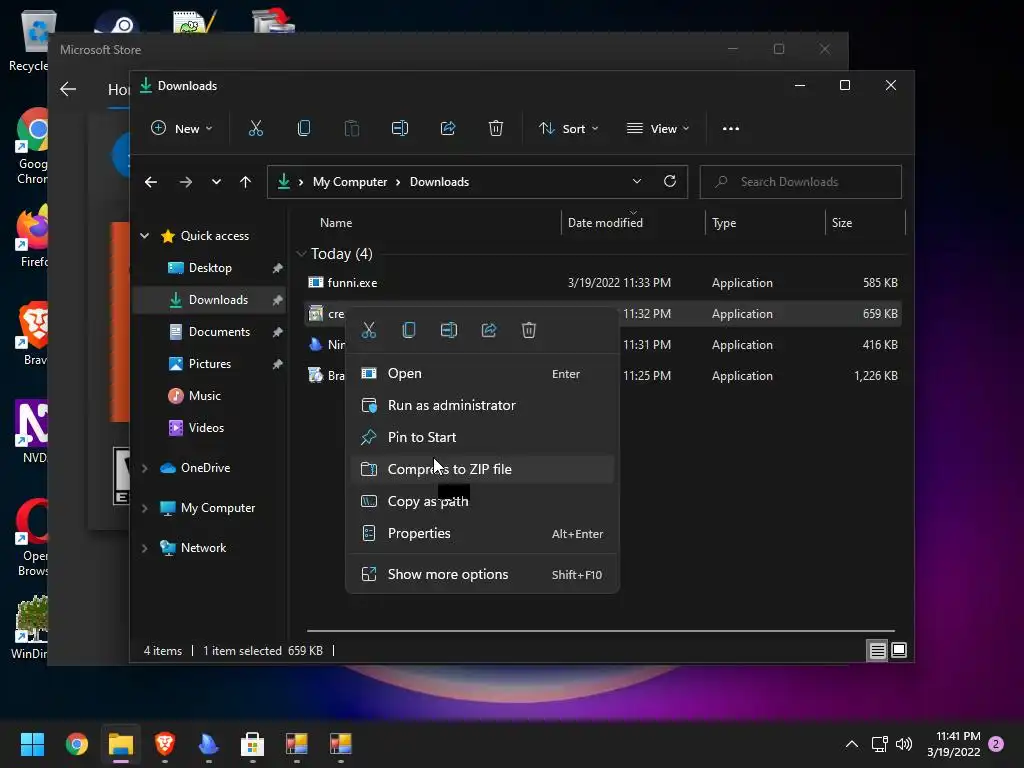Expand the My Computer tree node
Screen dimensions: 1024x768
(x=144, y=508)
